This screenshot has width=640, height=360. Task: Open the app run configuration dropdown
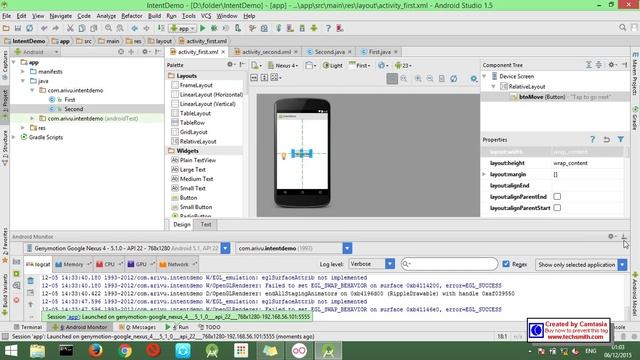click(x=183, y=28)
